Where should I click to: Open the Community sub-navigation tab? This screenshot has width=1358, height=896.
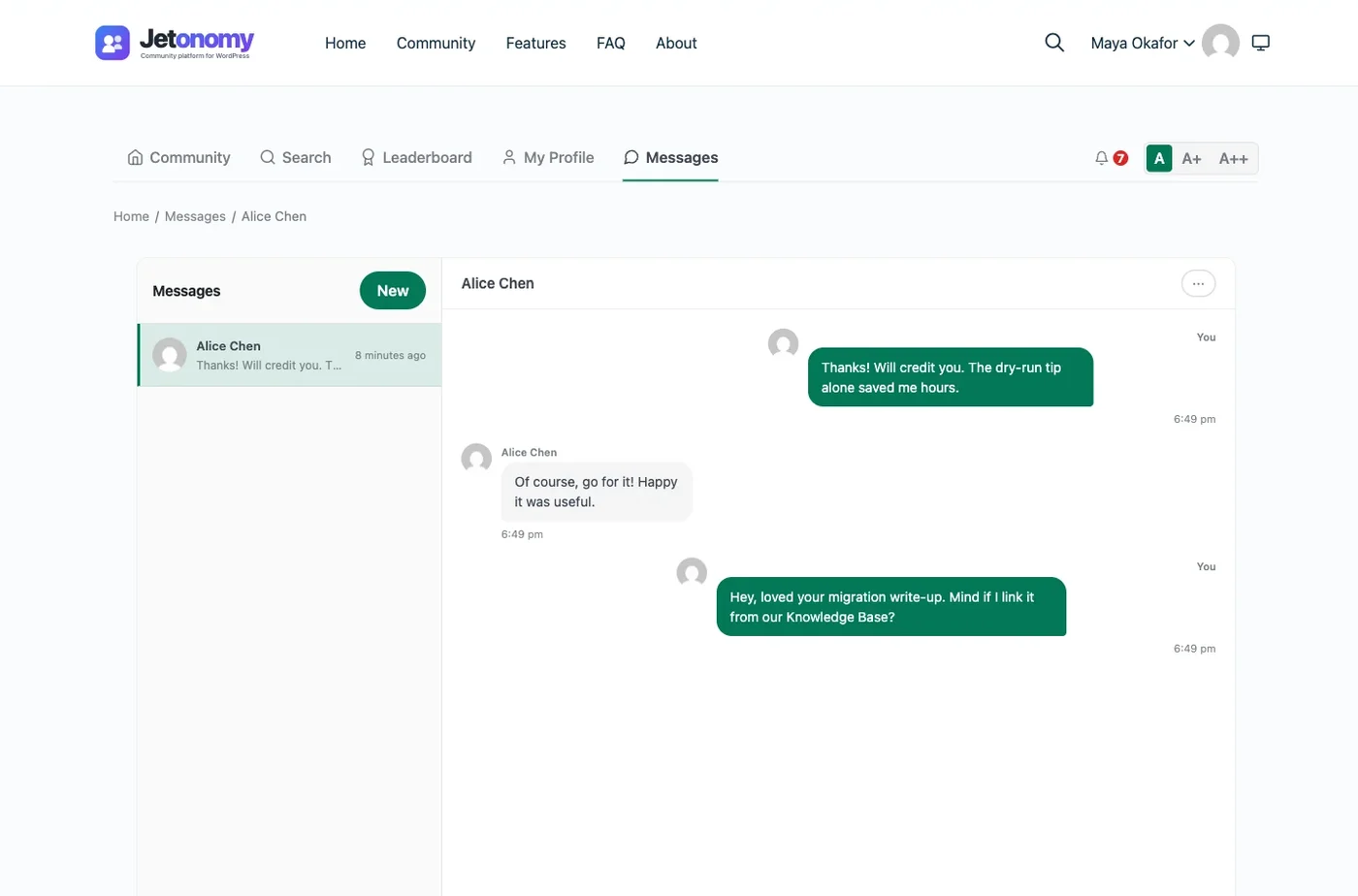(178, 157)
